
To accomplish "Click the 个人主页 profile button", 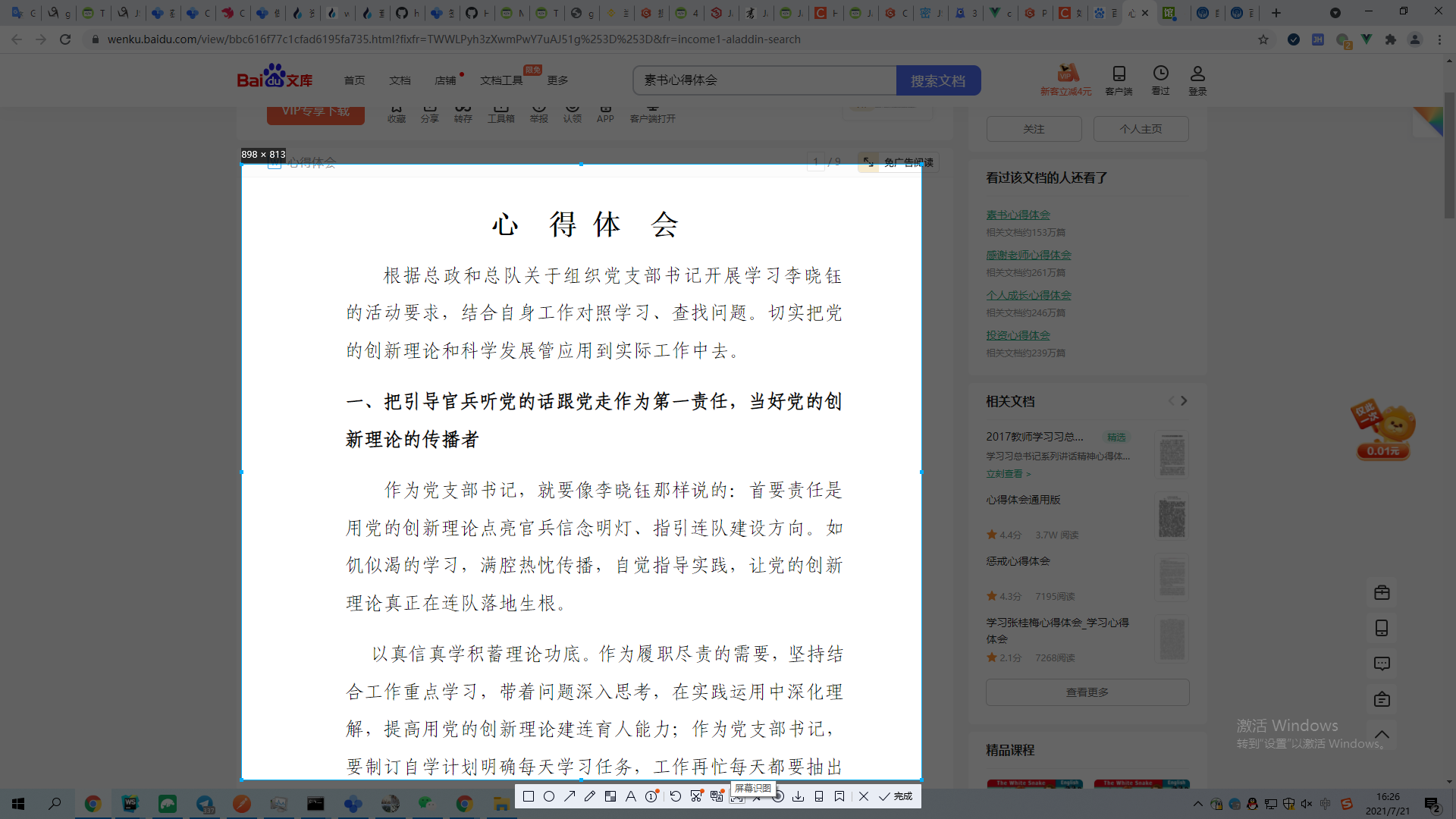I will click(x=1141, y=129).
